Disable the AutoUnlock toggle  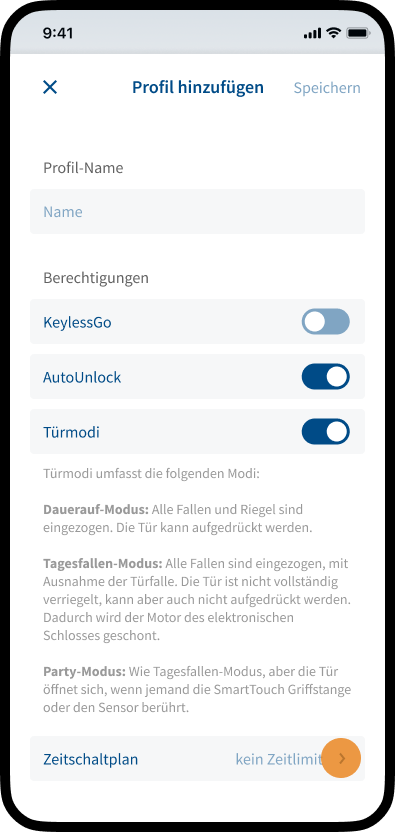coord(325,377)
